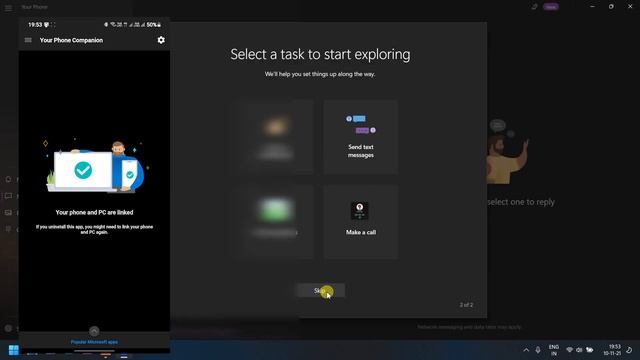Click the blurred upper-left task card
The height and width of the screenshot is (360, 640).
(x=276, y=137)
